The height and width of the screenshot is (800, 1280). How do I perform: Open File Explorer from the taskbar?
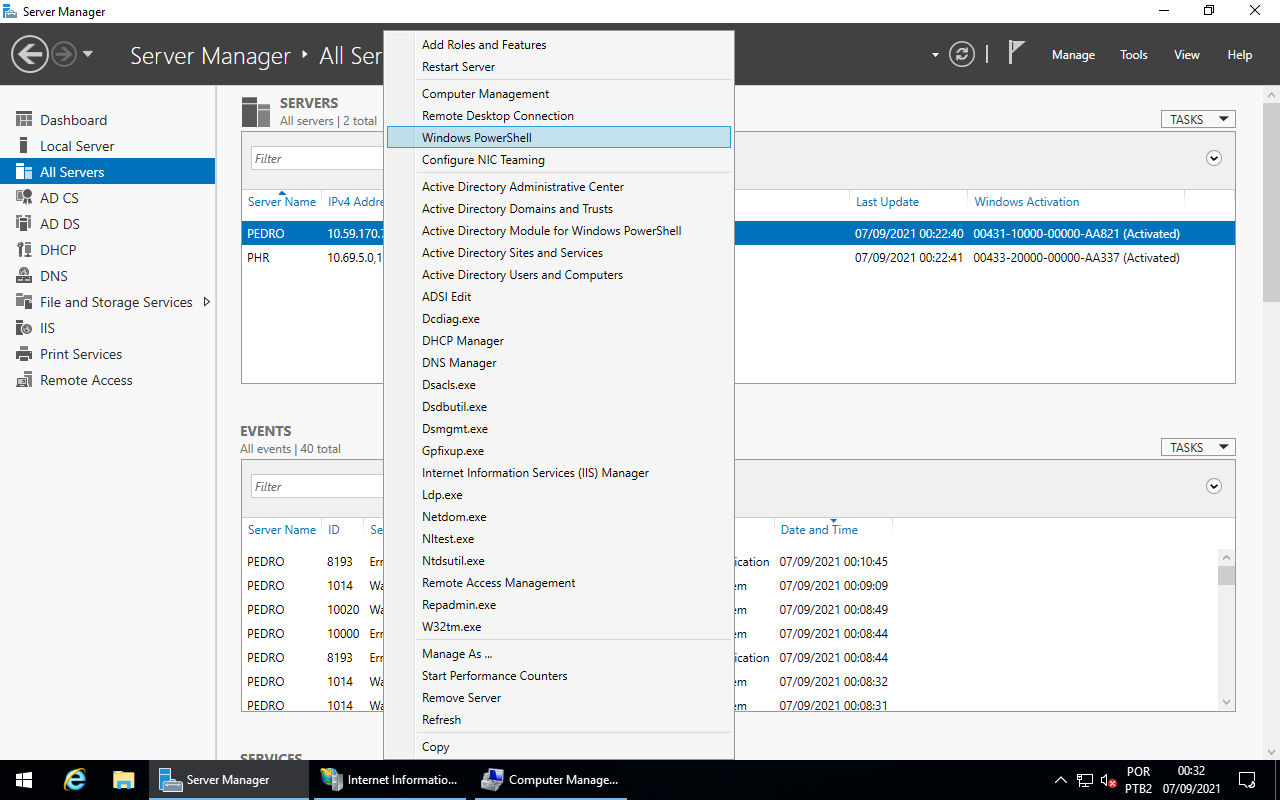pyautogui.click(x=123, y=779)
